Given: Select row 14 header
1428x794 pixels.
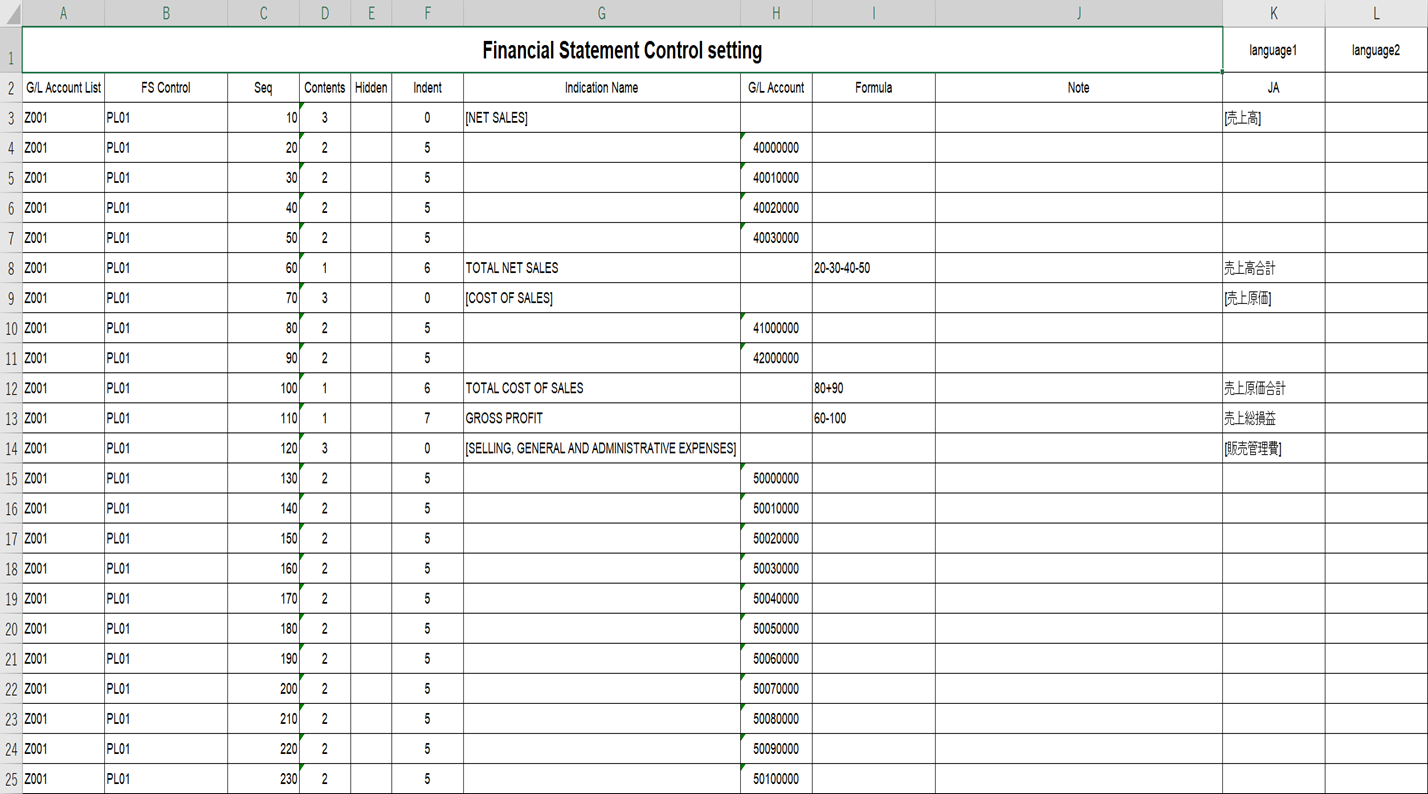Looking at the screenshot, I should coord(11,448).
